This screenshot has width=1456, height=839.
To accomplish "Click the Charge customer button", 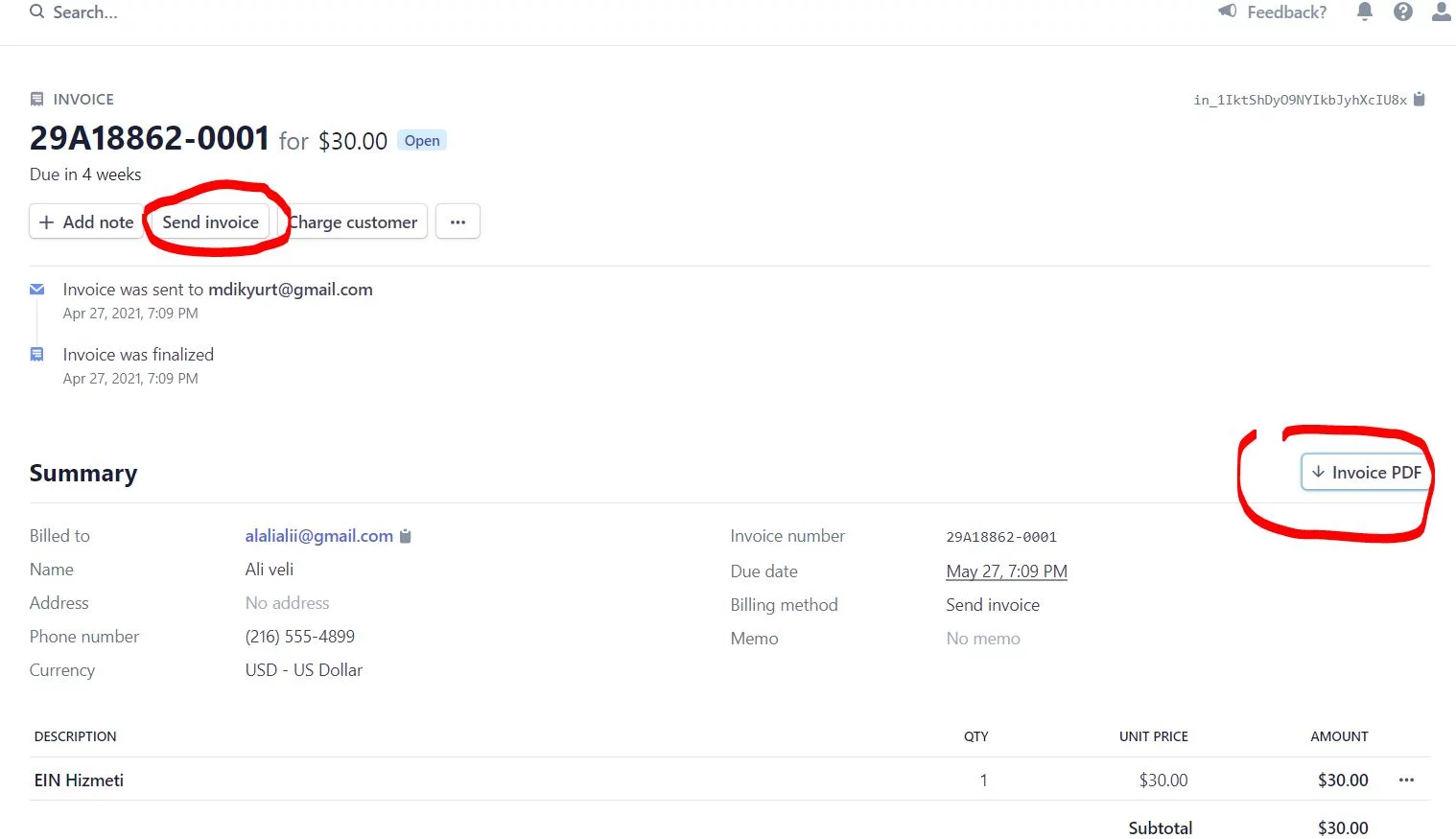I will (x=354, y=221).
